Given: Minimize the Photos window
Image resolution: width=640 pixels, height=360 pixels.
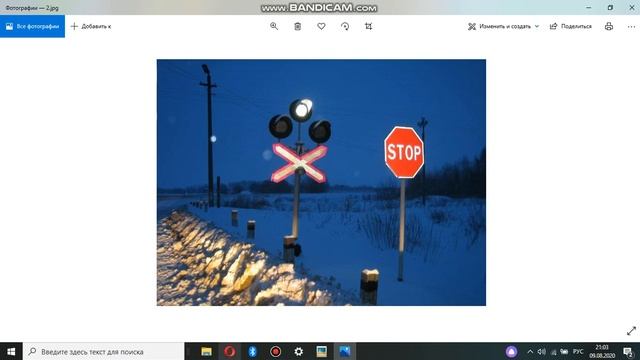Looking at the screenshot, I should coord(589,7).
